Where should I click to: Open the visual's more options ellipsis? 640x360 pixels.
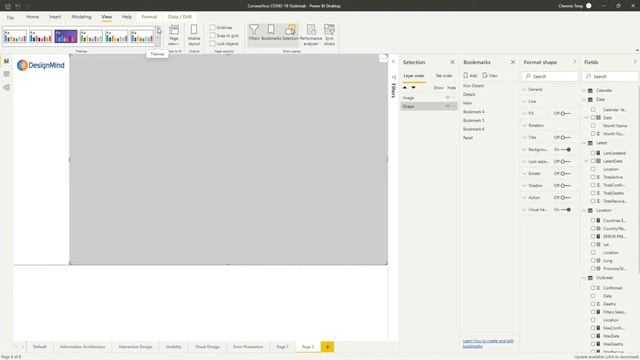pyautogui.click(x=383, y=59)
